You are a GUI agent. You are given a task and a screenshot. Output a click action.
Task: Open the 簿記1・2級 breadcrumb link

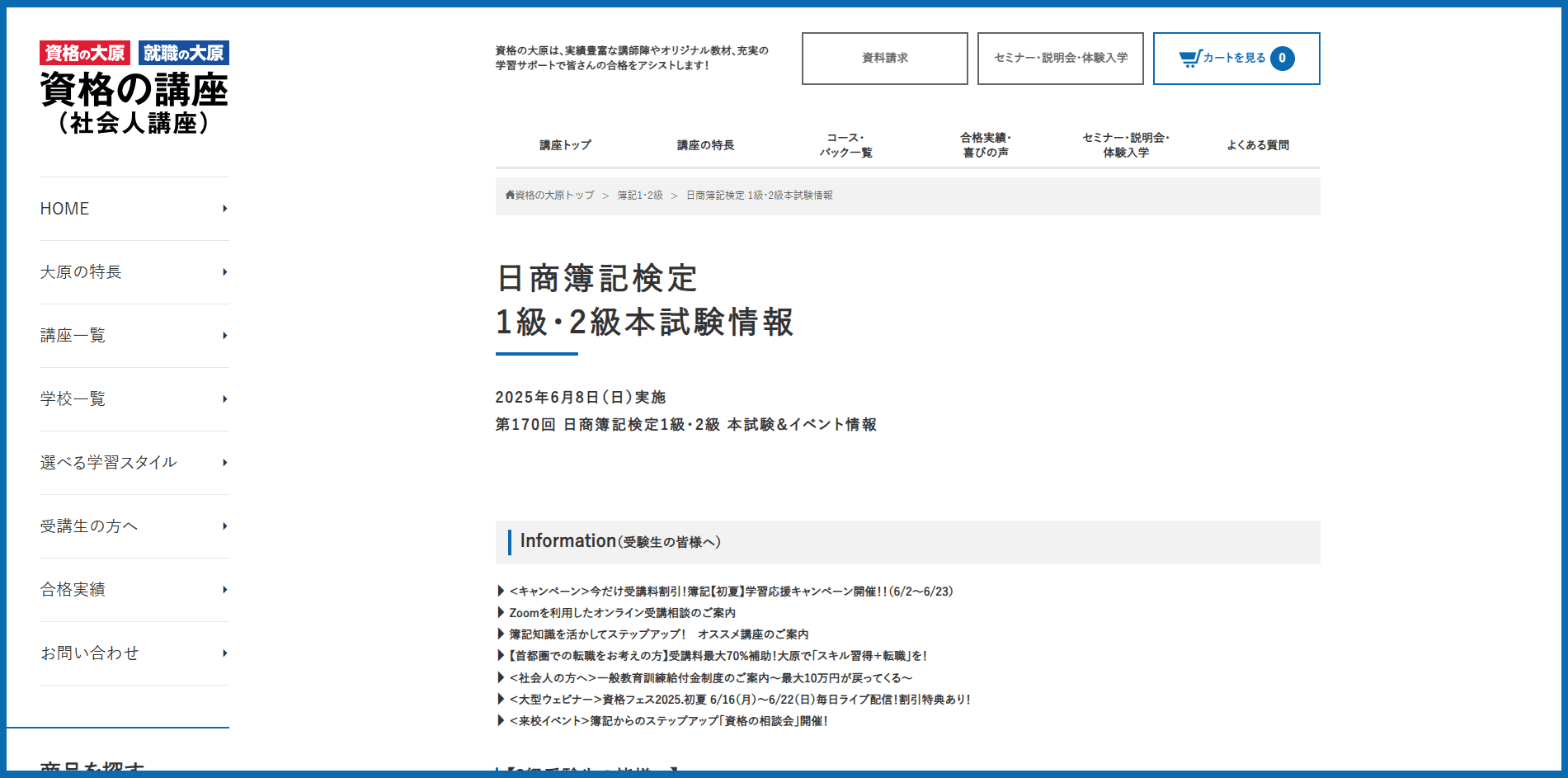point(640,196)
